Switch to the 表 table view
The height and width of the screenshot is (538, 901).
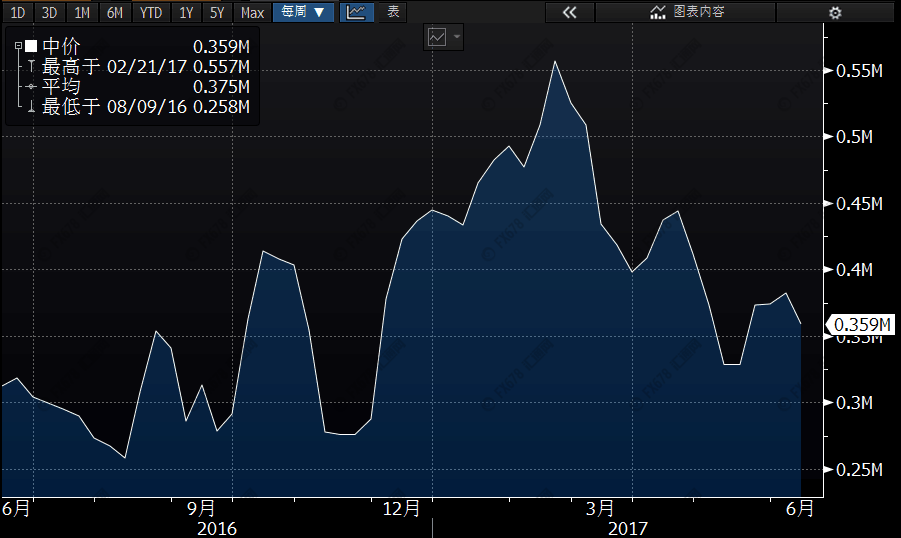393,12
